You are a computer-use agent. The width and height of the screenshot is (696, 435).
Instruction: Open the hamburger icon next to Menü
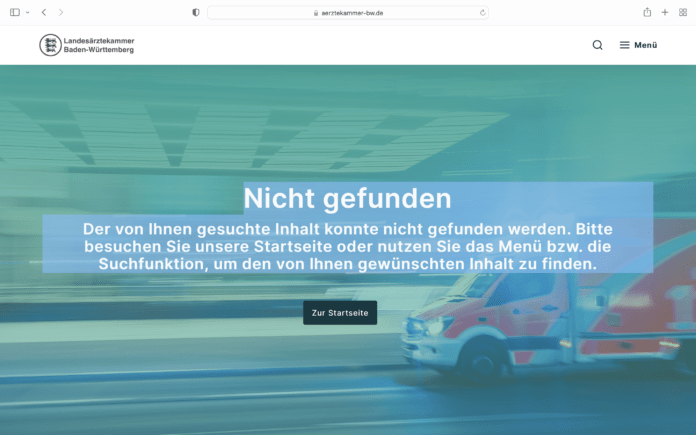point(624,45)
